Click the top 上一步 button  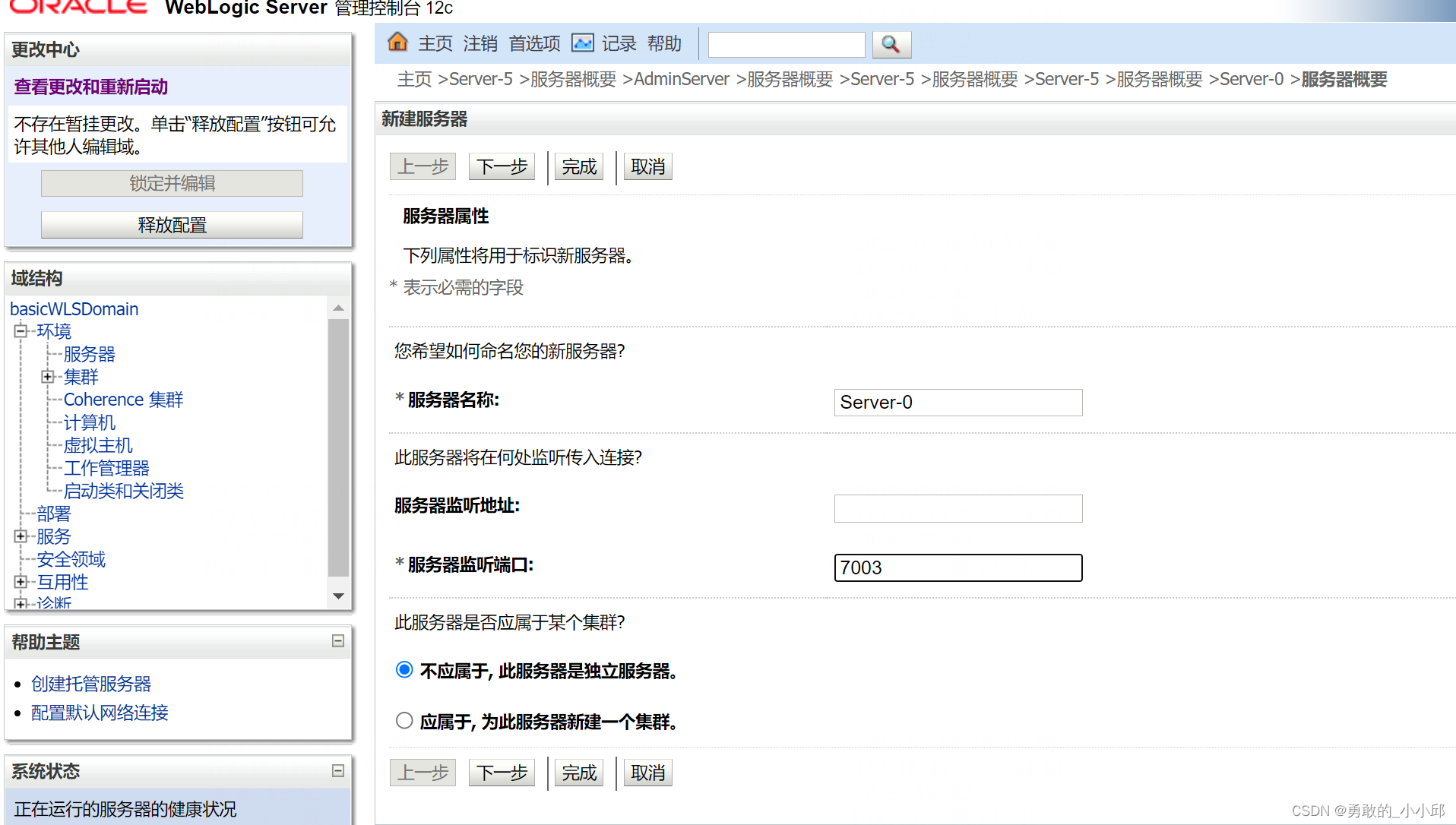point(423,166)
